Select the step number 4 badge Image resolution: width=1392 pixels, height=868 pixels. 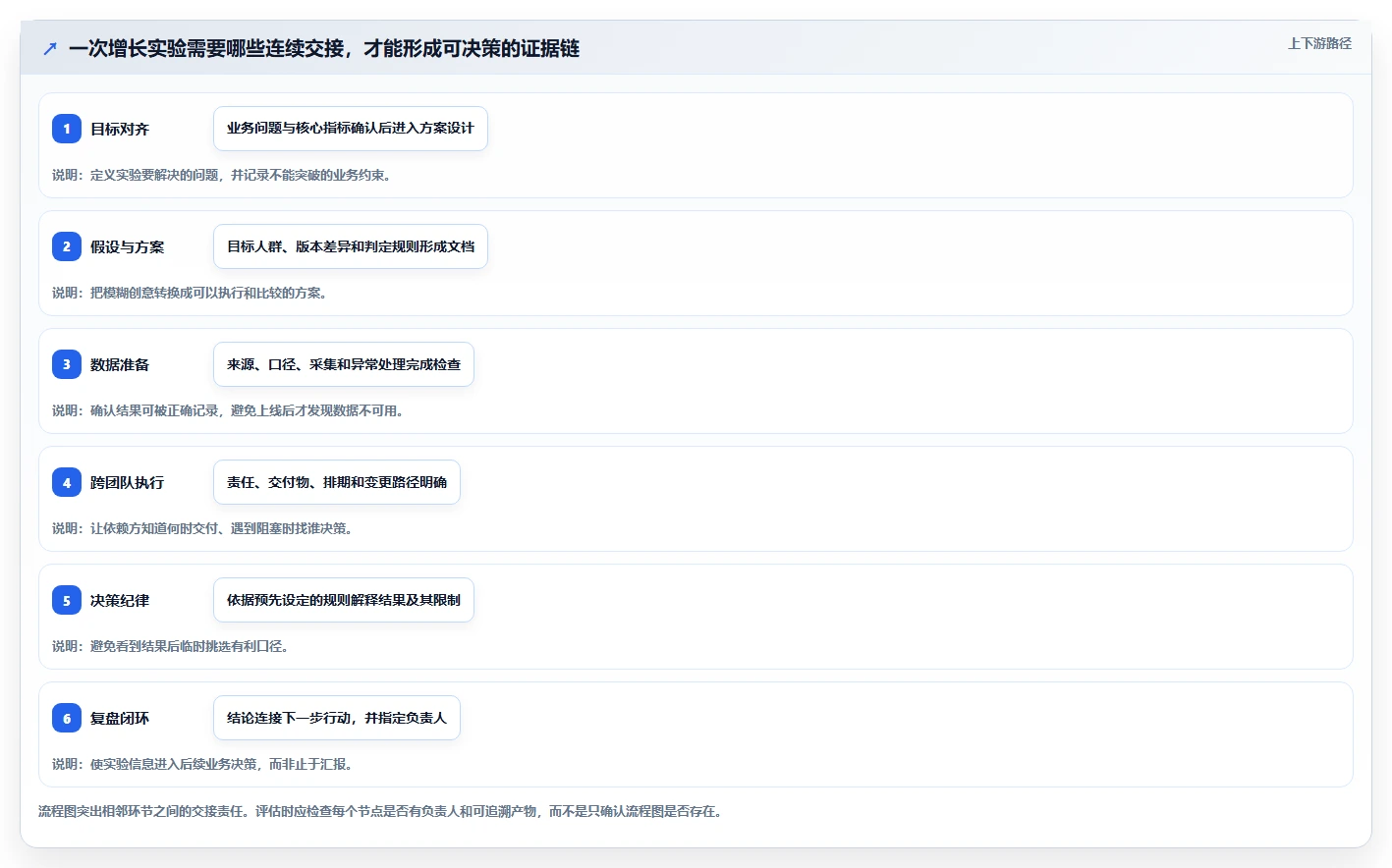67,482
